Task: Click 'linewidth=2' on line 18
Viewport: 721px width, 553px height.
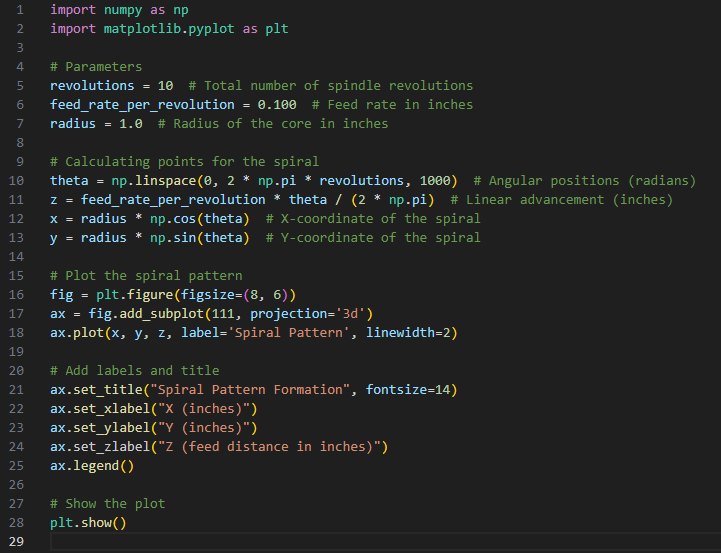Action: [407, 333]
